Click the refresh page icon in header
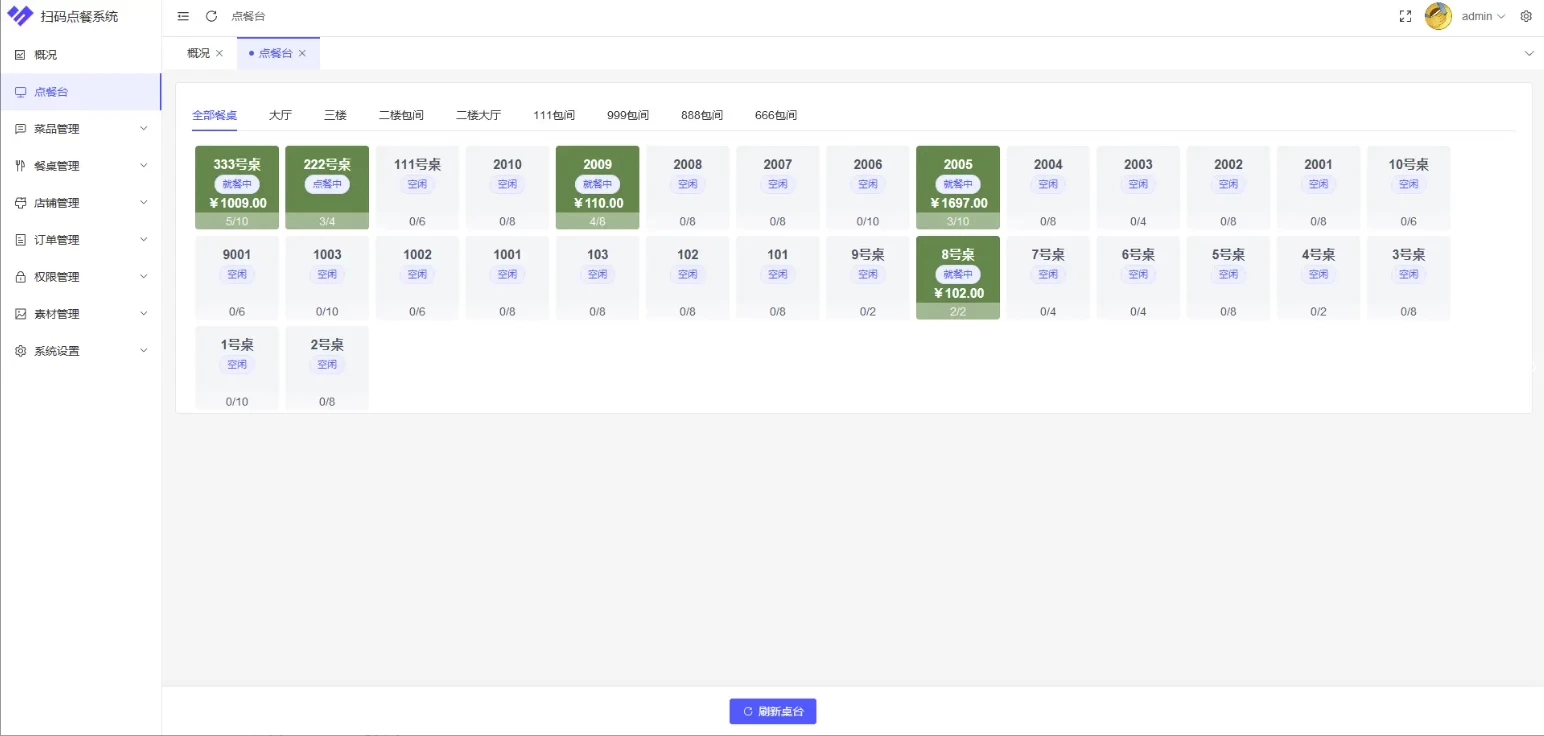Image resolution: width=1544 pixels, height=736 pixels. [x=211, y=16]
